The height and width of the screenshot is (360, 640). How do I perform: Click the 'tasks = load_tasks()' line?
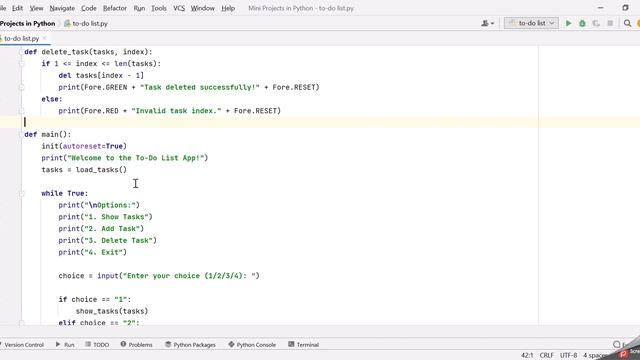click(x=84, y=170)
